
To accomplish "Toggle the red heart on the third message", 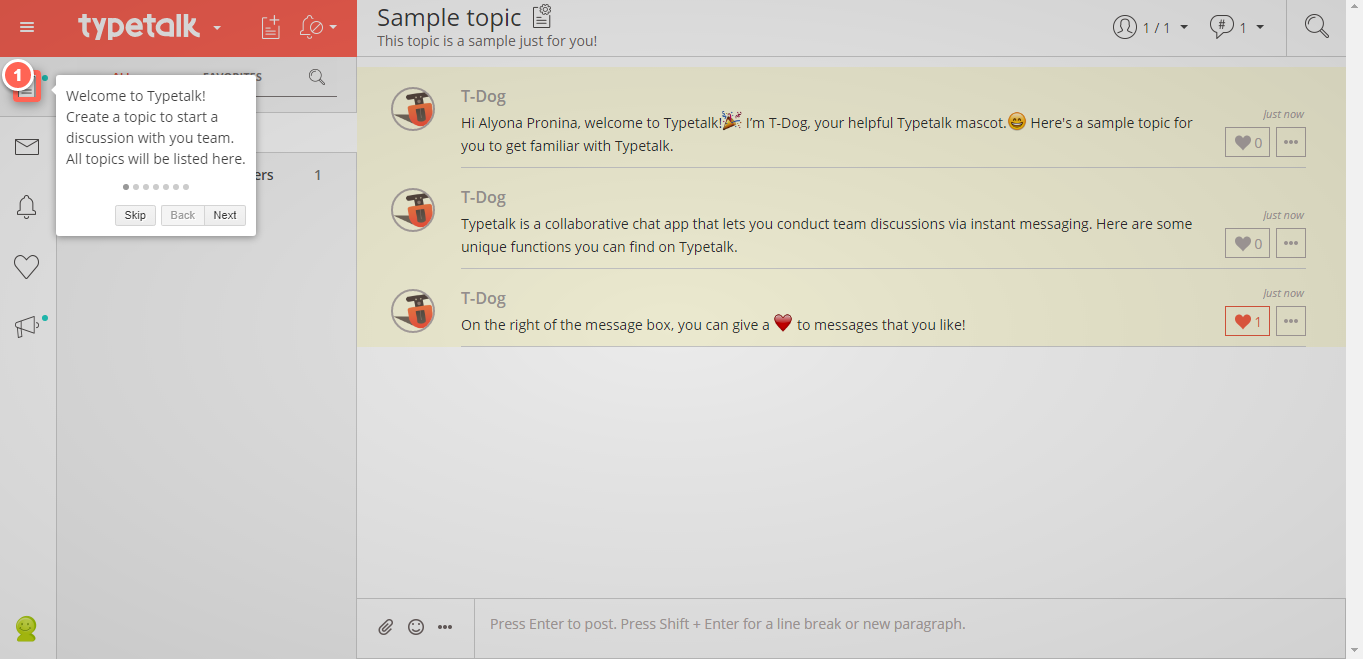I will [x=1247, y=321].
